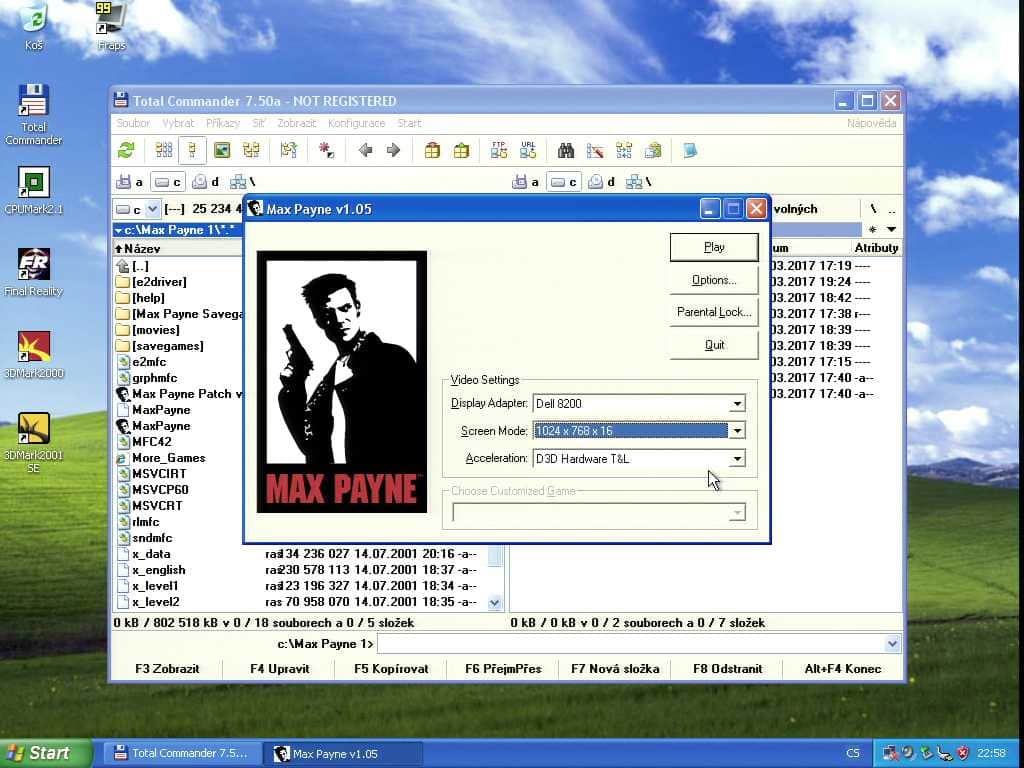The width and height of the screenshot is (1024, 768).
Task: Select the Final Reality desktop icon
Action: point(34,272)
